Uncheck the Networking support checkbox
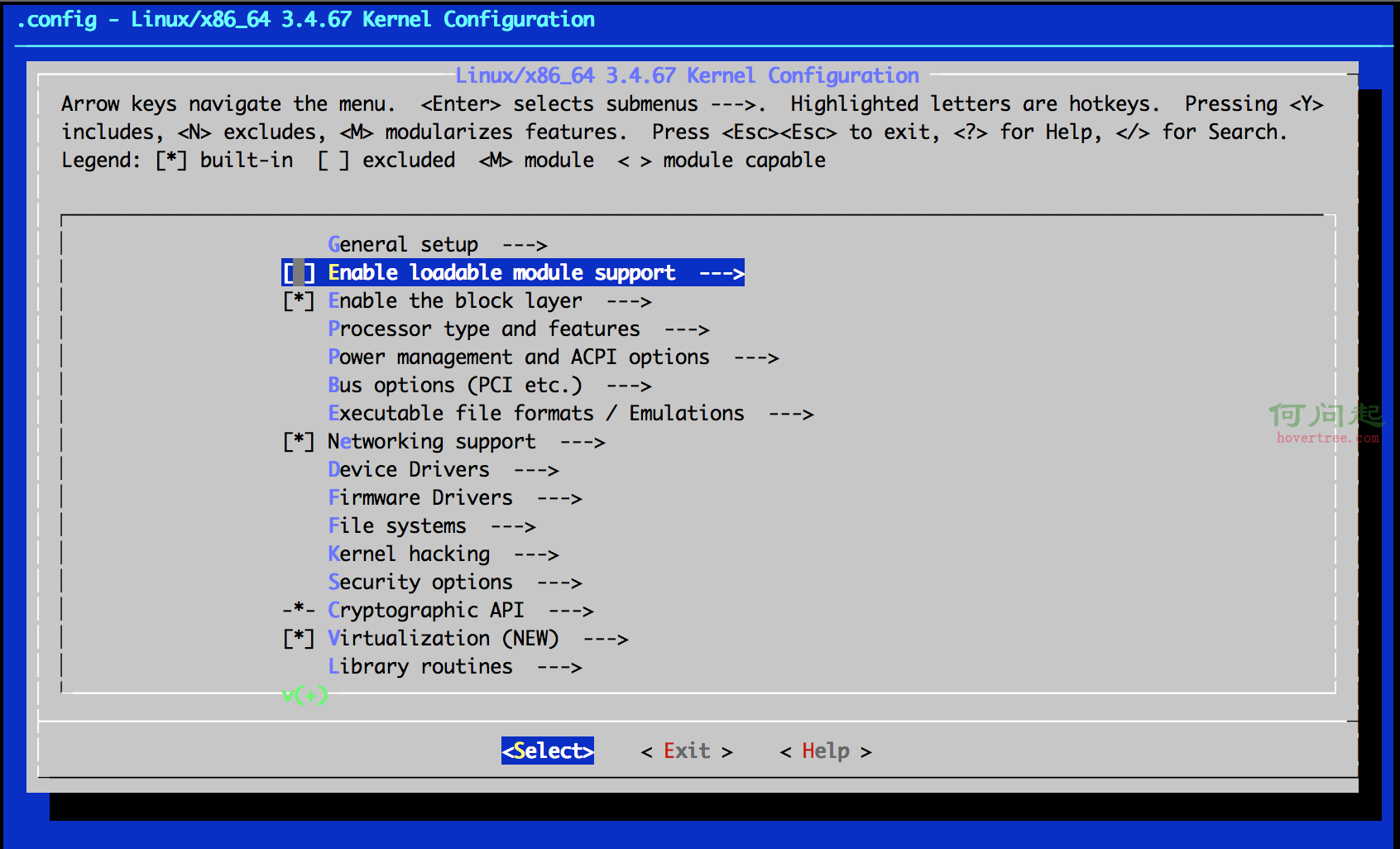1400x849 pixels. point(299,442)
